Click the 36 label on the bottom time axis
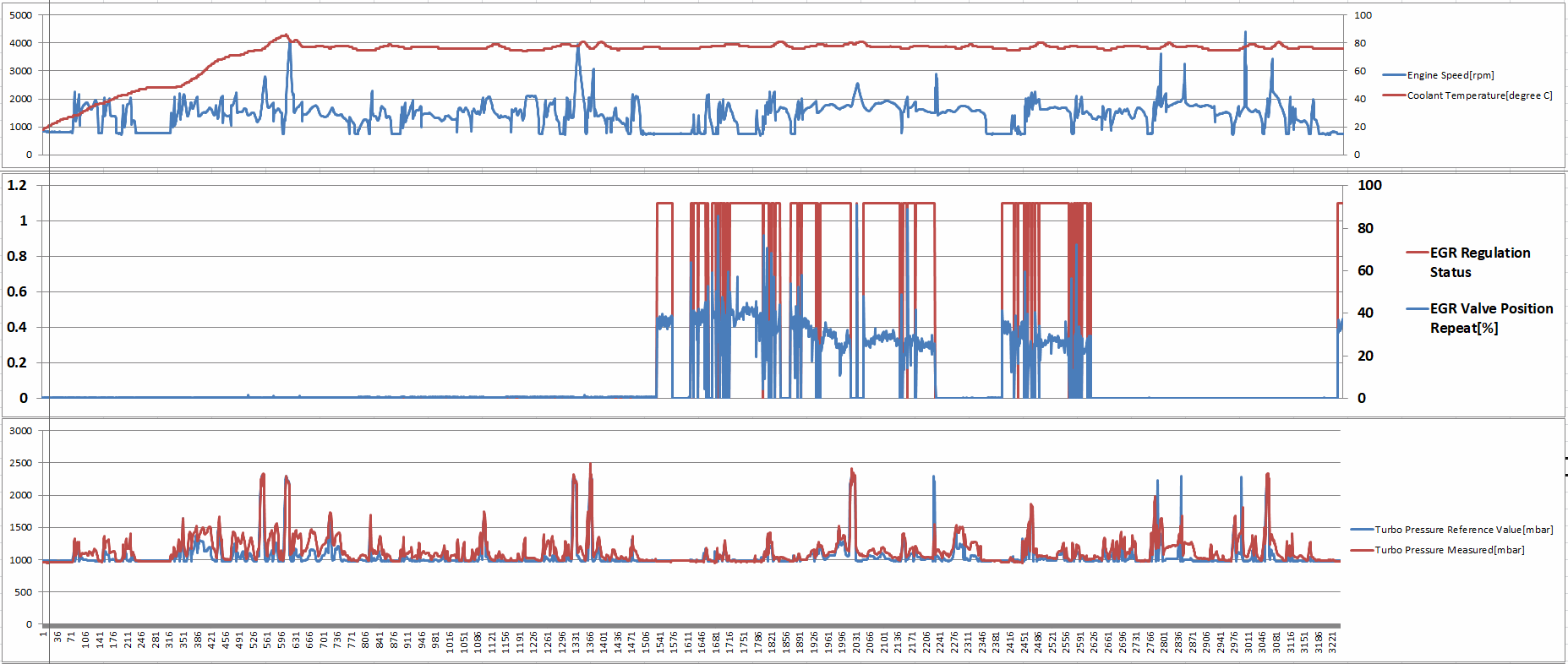 pyautogui.click(x=57, y=638)
